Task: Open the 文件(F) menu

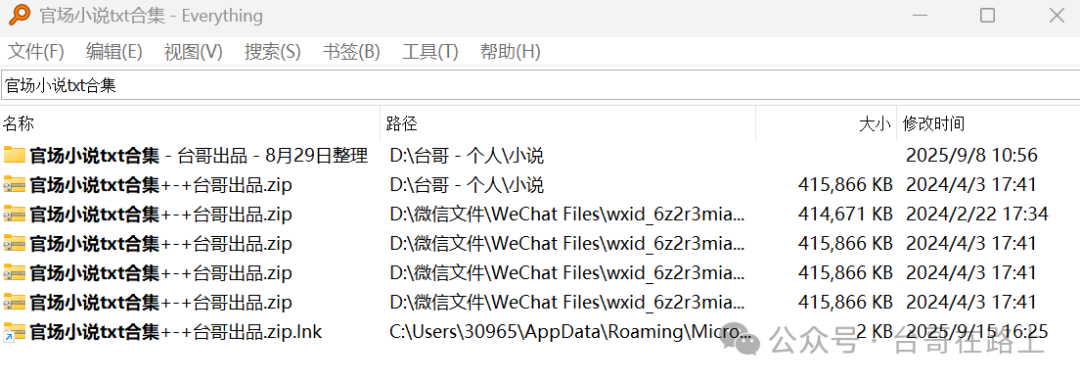Action: [x=36, y=52]
